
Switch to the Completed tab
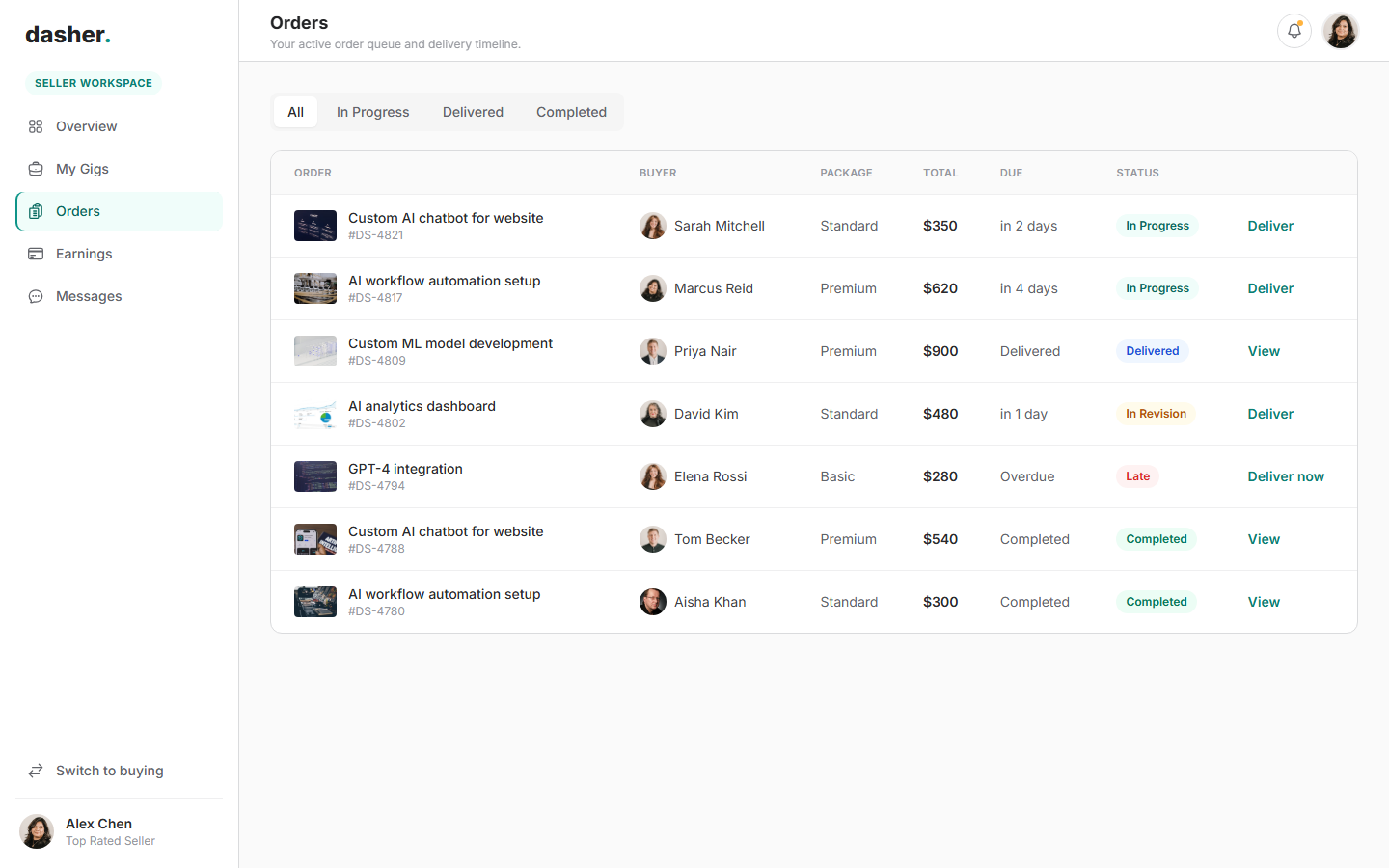coord(571,112)
